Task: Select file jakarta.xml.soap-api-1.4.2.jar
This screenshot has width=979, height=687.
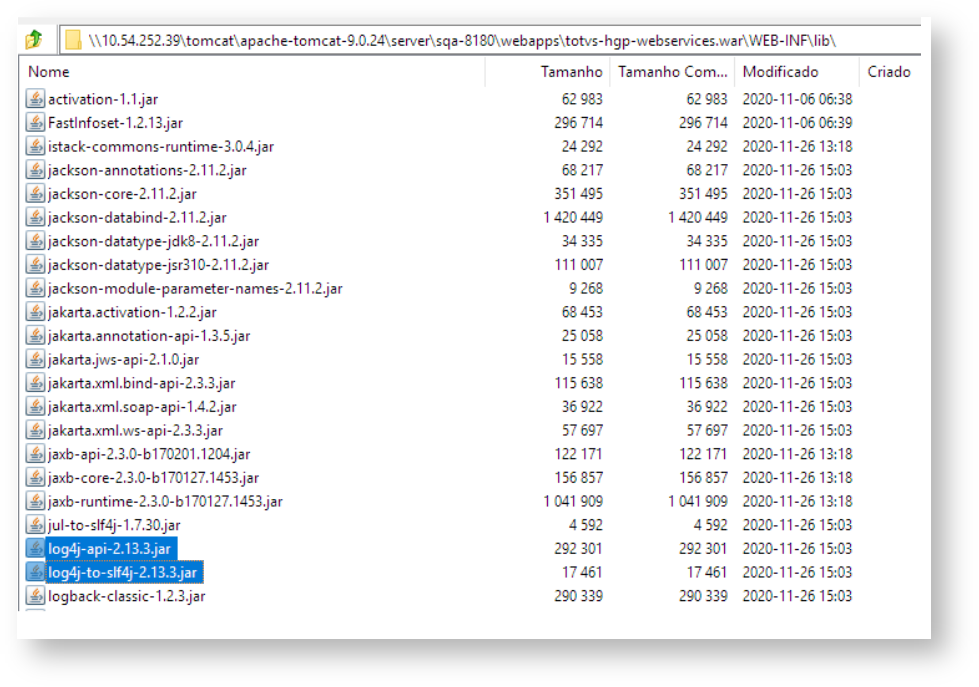Action: coord(142,407)
